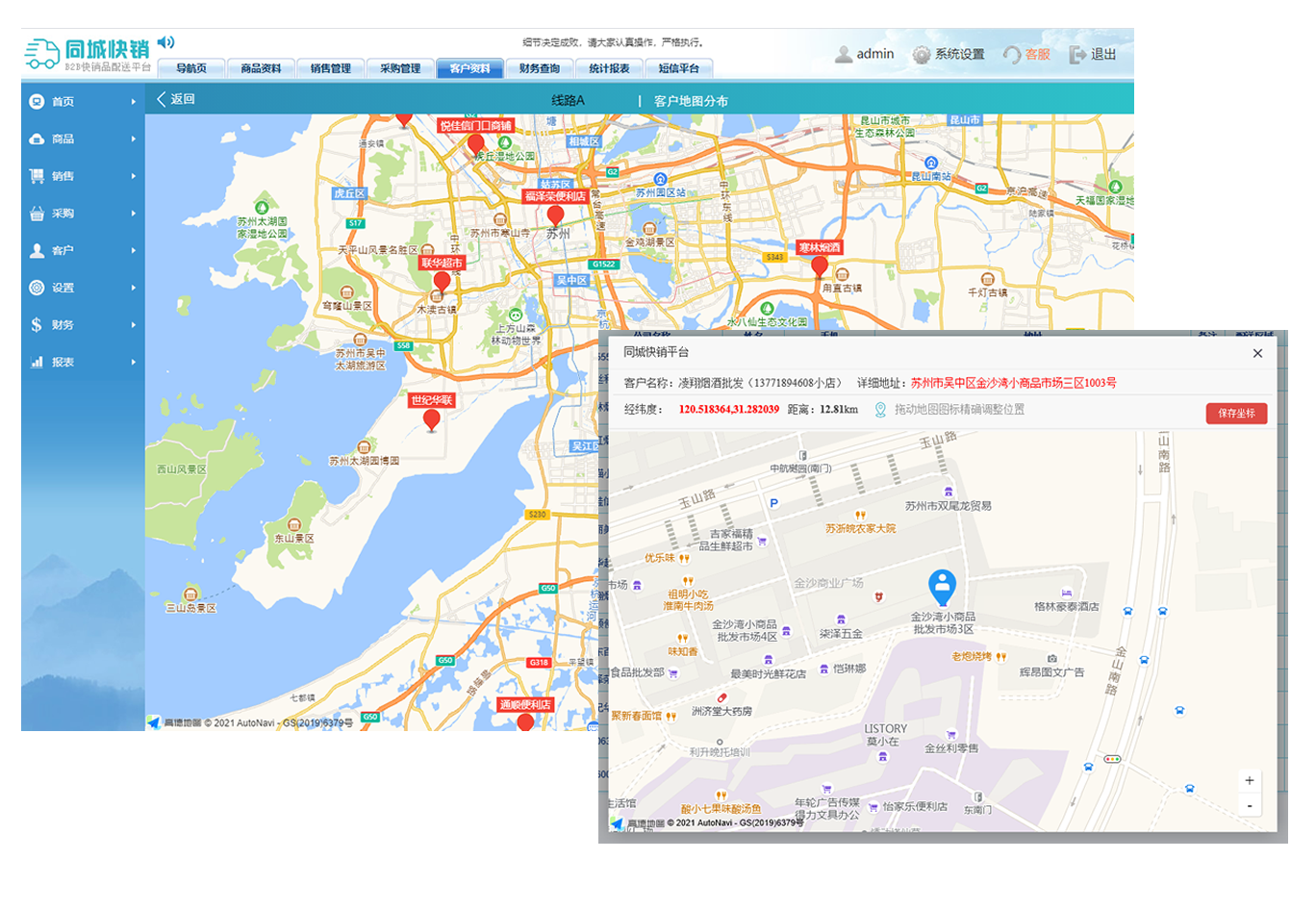Select the 采购管理 tab
Viewport: 1316px width, 910px height.
tap(400, 68)
